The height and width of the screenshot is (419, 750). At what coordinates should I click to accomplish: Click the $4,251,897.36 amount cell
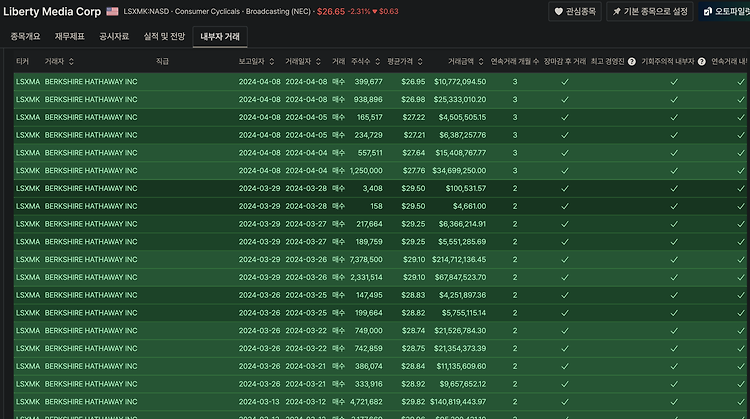pyautogui.click(x=463, y=295)
